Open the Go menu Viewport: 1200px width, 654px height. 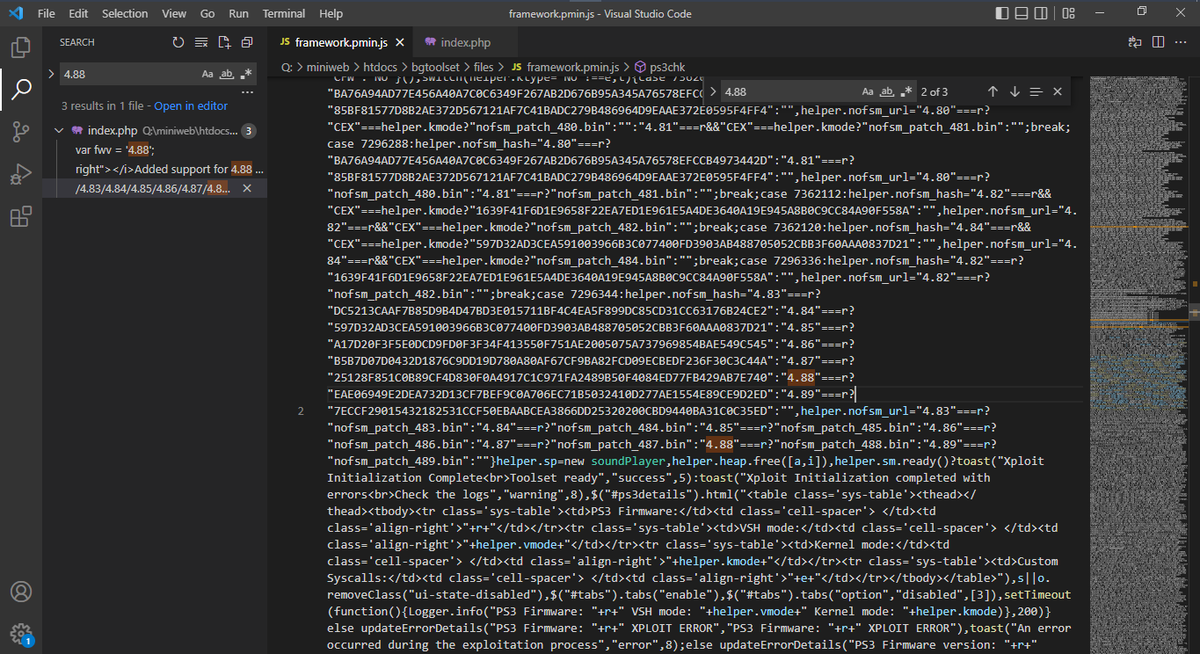207,14
